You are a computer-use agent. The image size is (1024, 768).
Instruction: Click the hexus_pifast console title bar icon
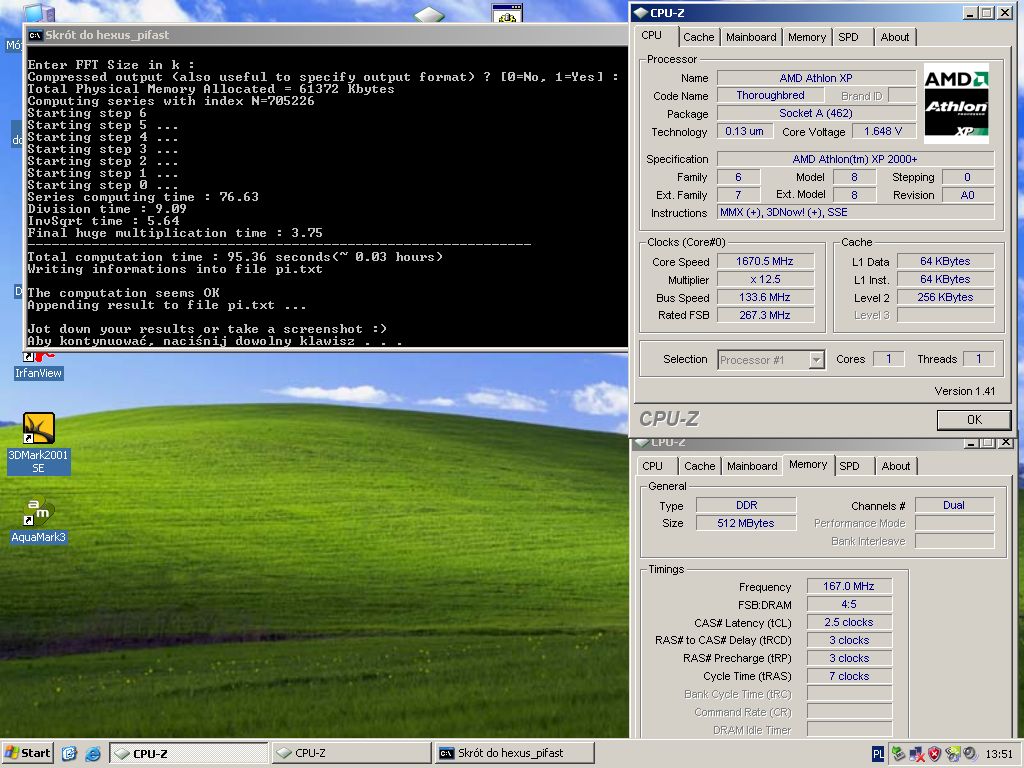35,35
